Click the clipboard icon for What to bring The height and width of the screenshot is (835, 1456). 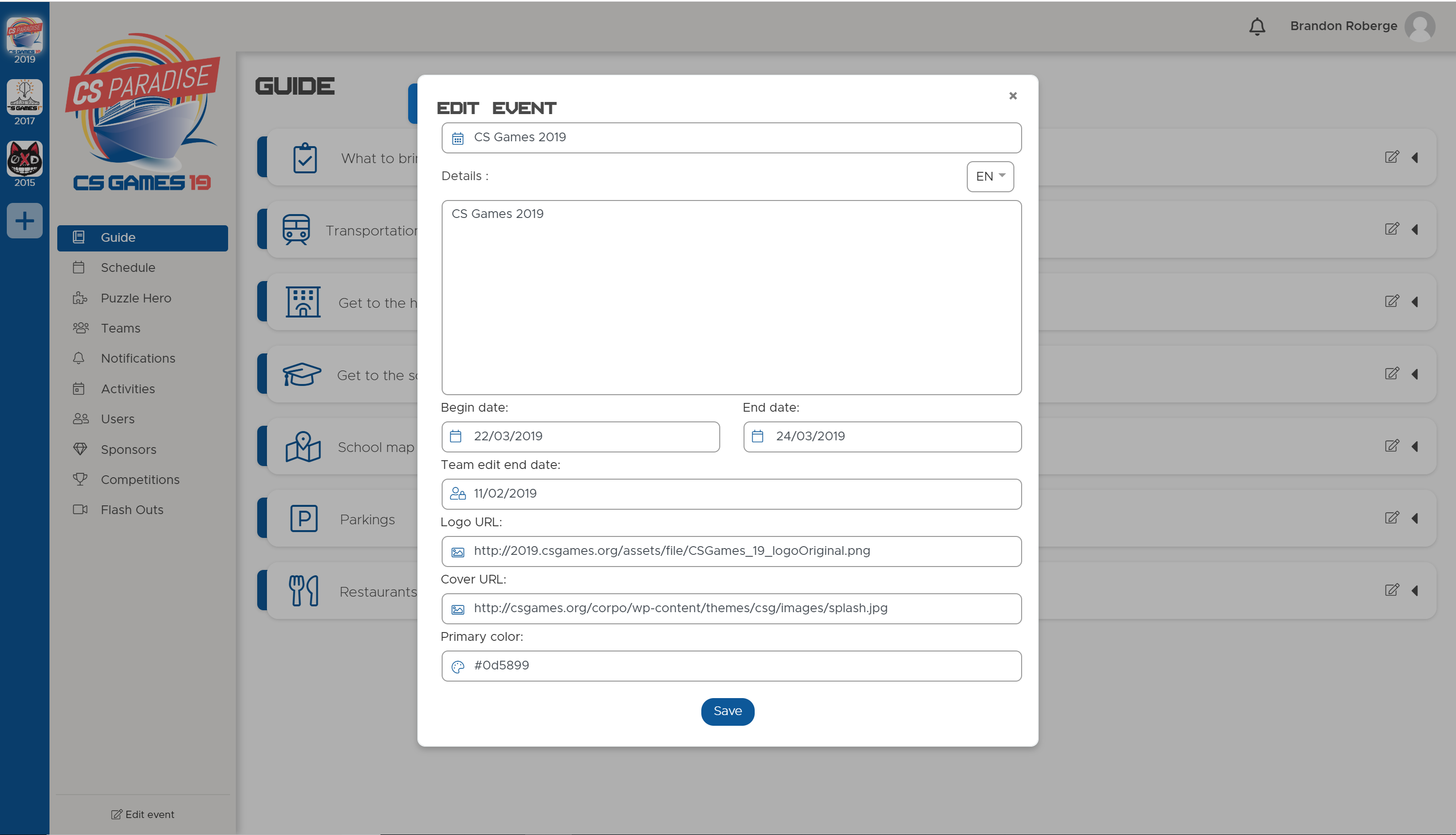coord(305,158)
